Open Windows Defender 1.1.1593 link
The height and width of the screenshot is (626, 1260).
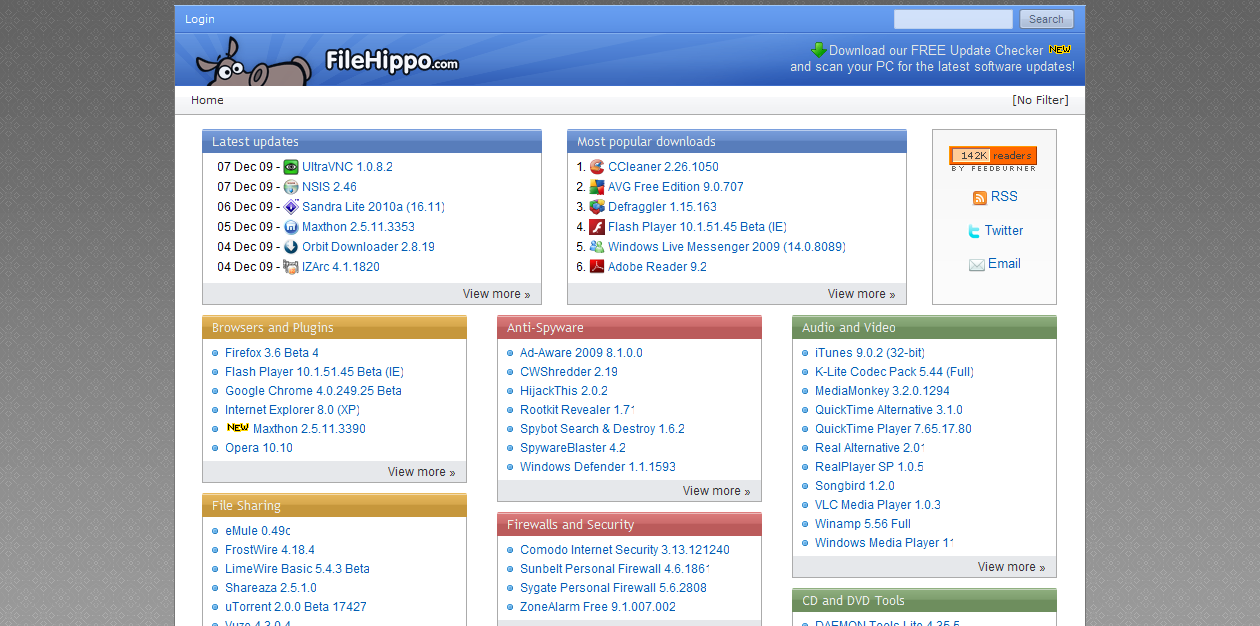[x=598, y=467]
